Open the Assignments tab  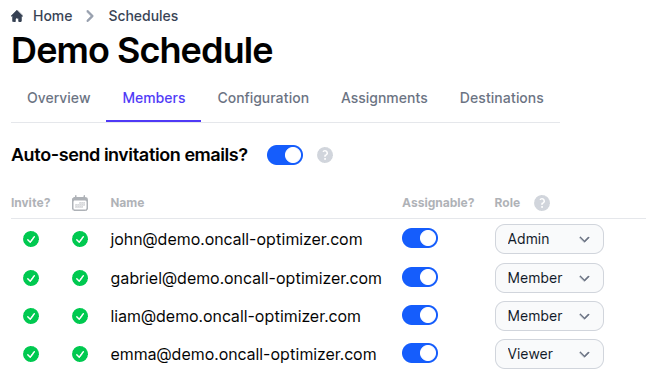pos(384,98)
